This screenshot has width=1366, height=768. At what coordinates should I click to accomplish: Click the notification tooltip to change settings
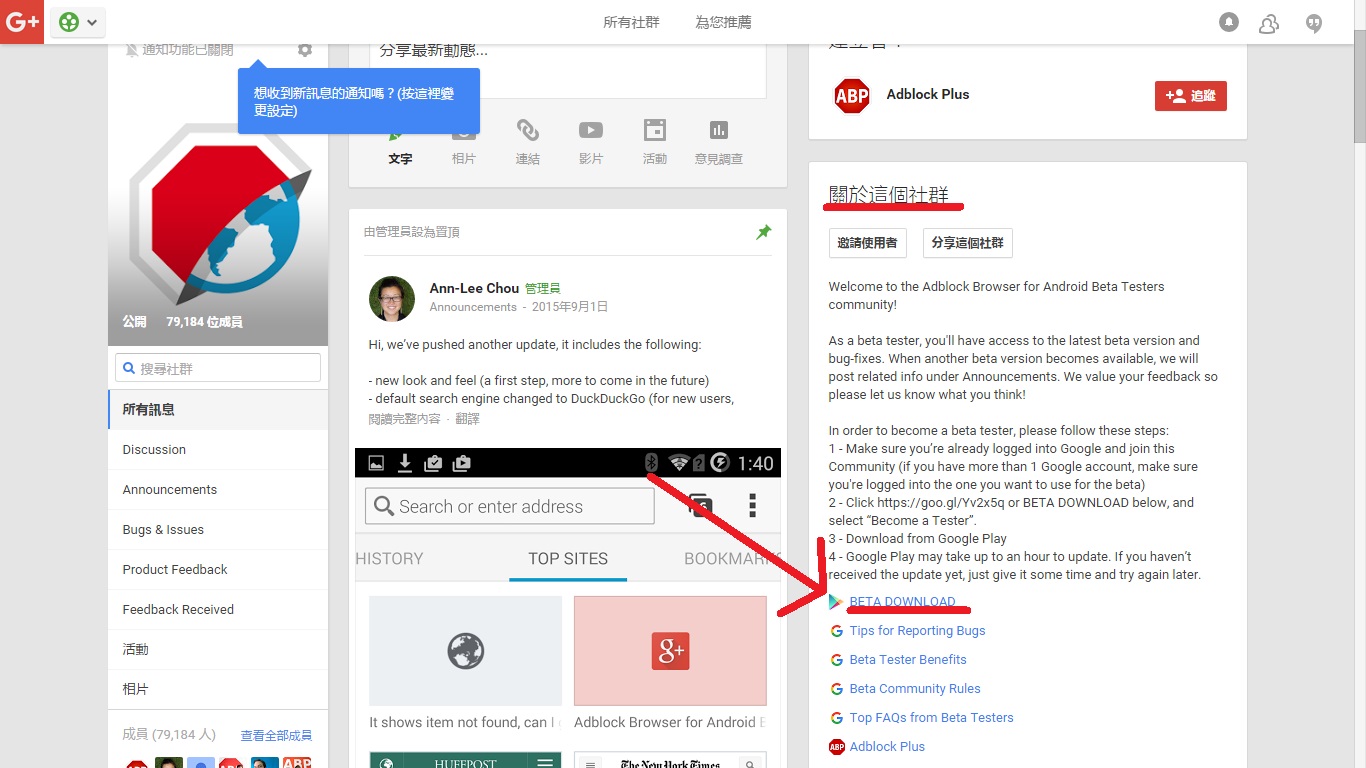coord(359,101)
